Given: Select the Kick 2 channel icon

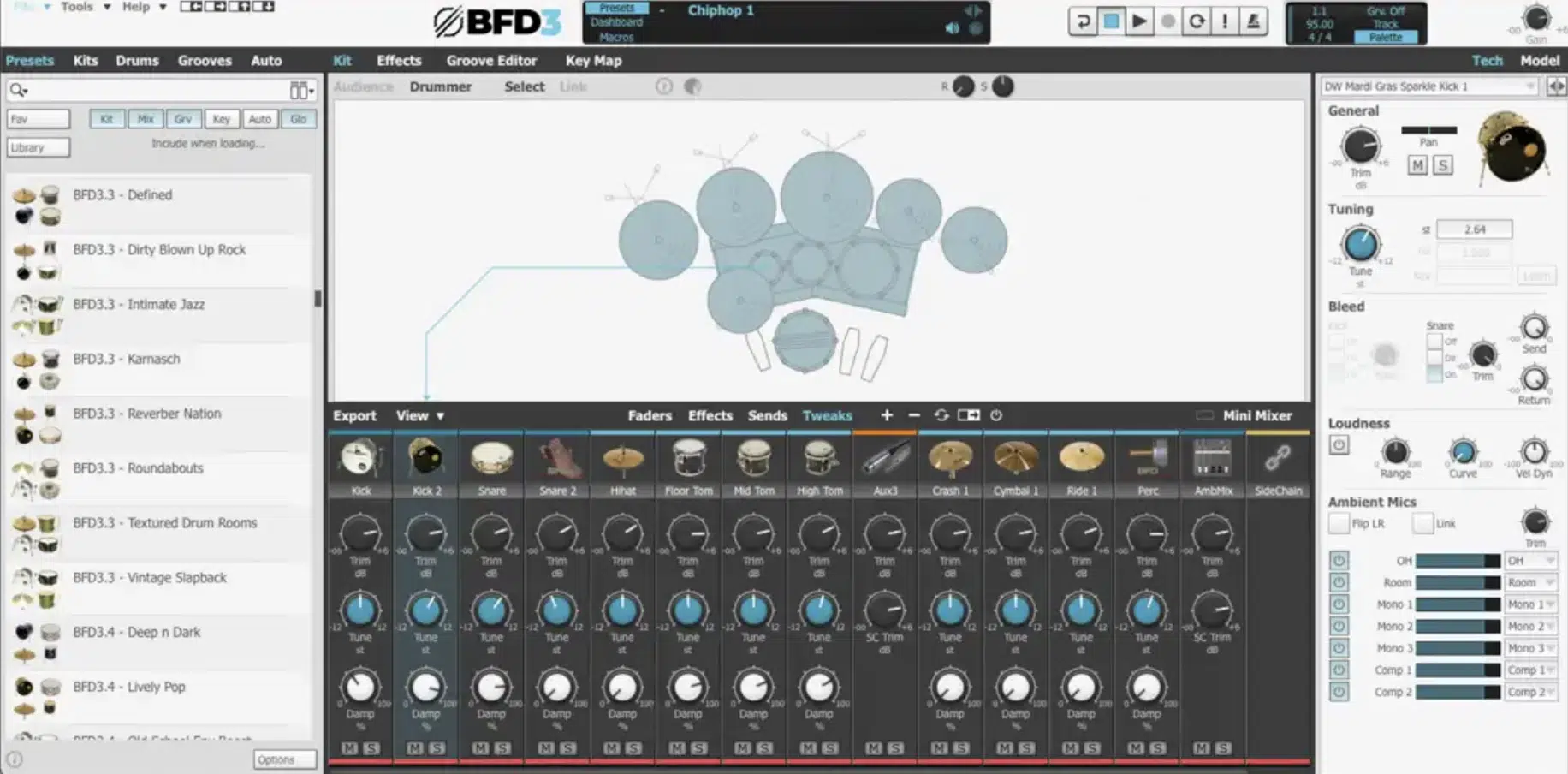Looking at the screenshot, I should (425, 458).
